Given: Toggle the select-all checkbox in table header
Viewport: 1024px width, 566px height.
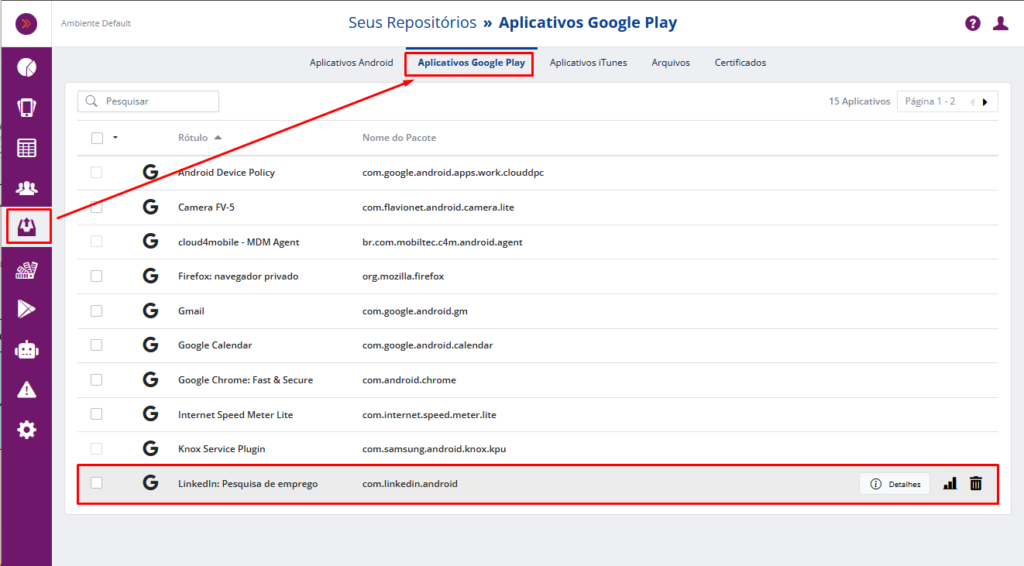Looking at the screenshot, I should [97, 138].
